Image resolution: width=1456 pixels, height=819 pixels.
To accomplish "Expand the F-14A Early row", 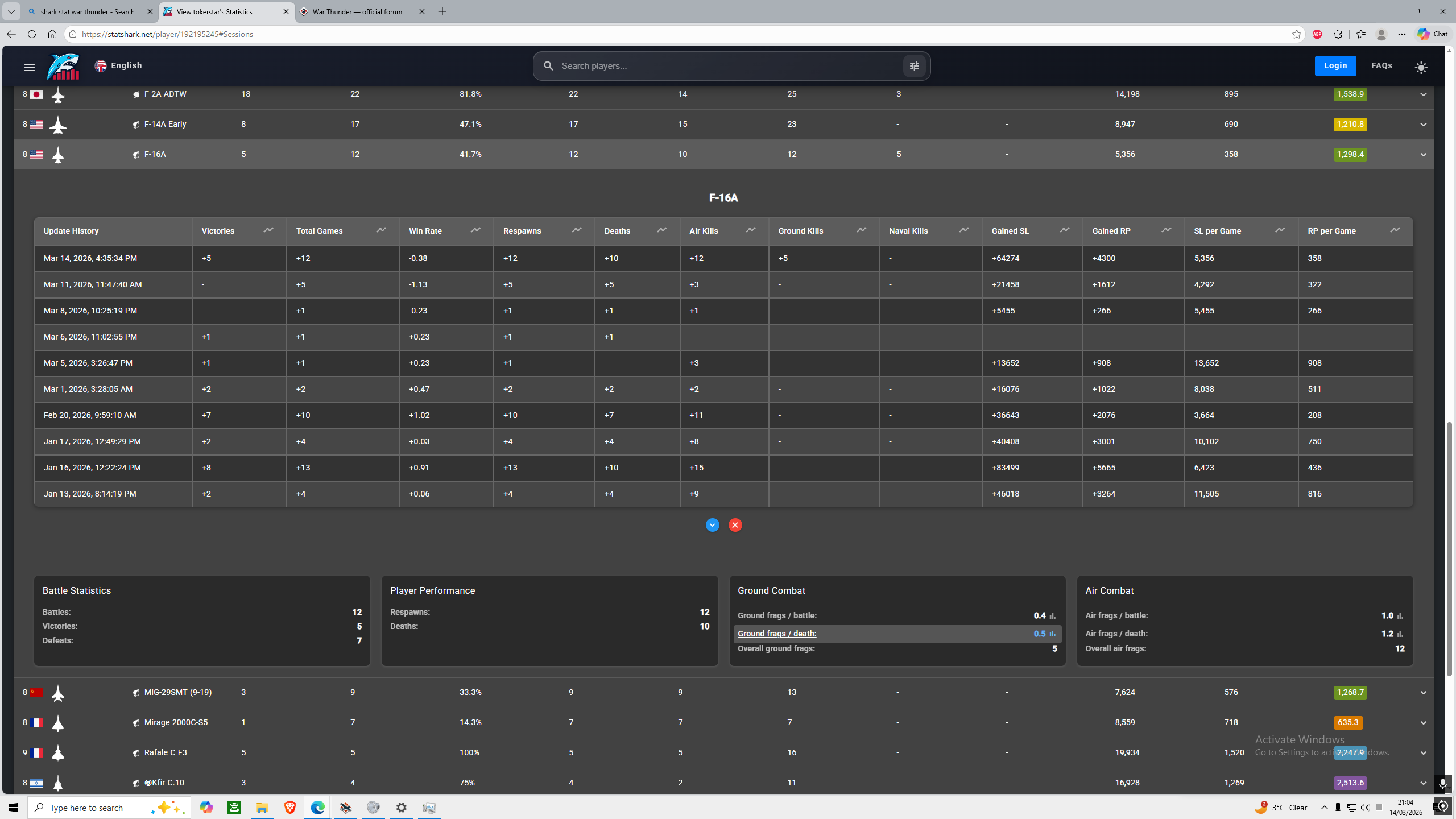I will (x=1423, y=125).
